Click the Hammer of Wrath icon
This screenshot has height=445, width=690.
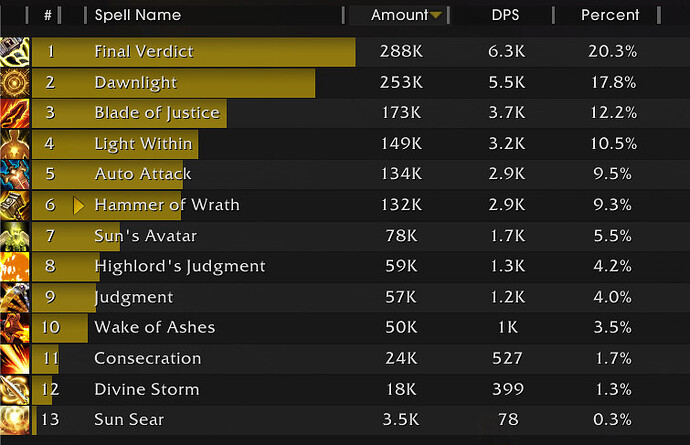tap(15, 206)
